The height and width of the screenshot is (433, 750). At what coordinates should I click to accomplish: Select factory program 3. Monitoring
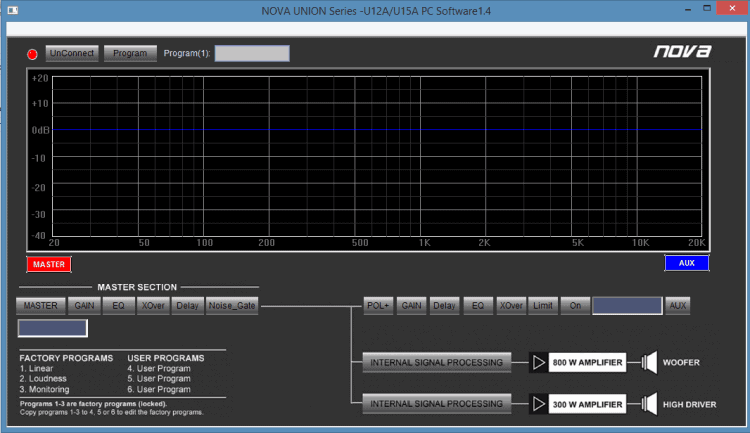(x=44, y=389)
